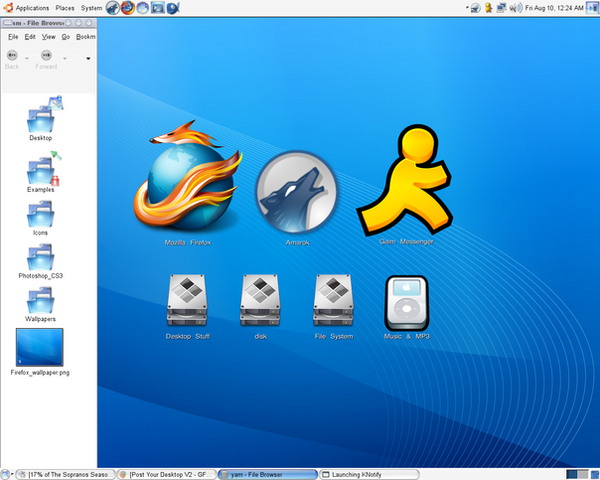
Task: Click the Mozilla Firefox desktop label
Action: [188, 242]
